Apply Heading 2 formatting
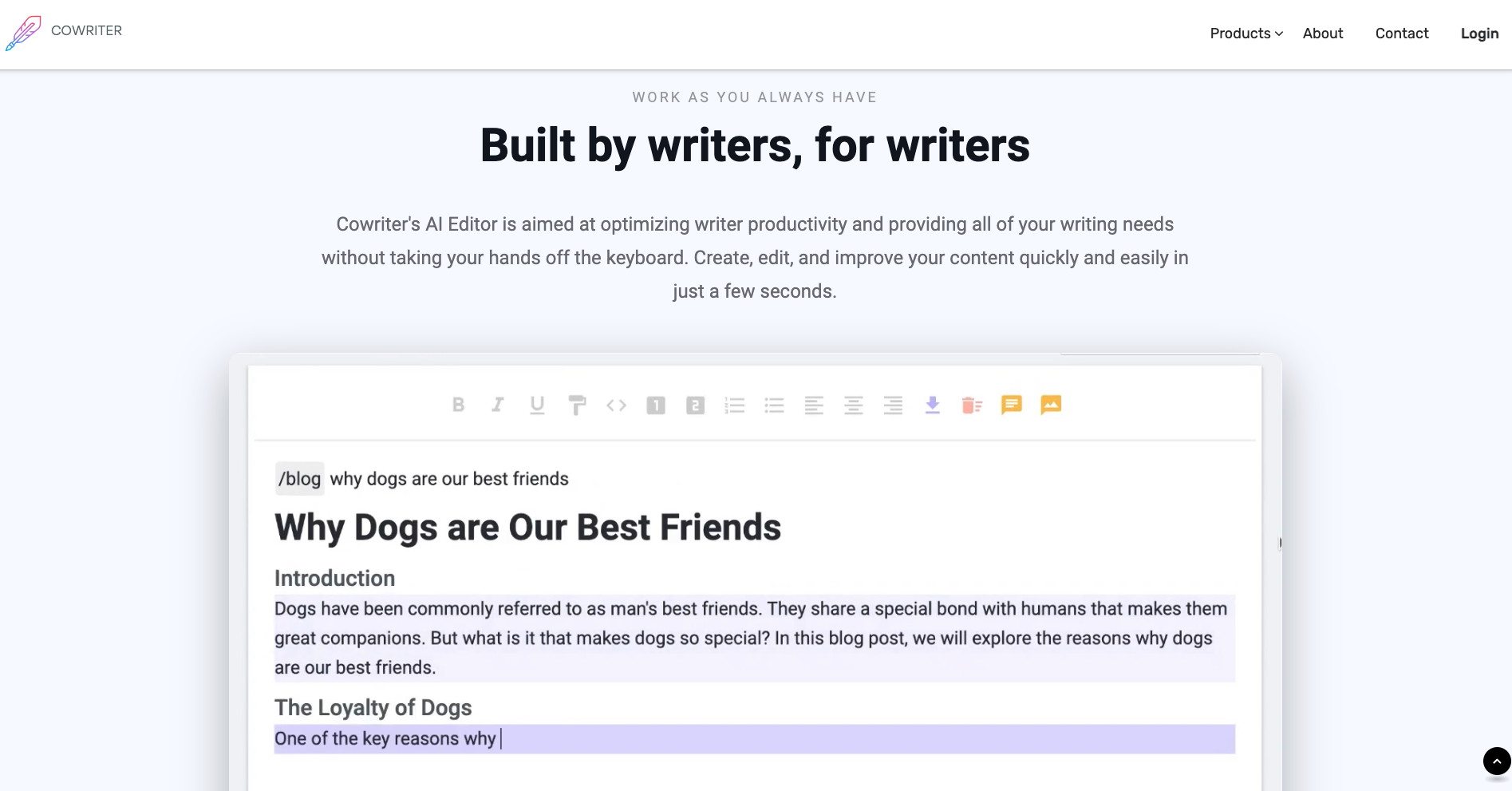1512x791 pixels. click(x=695, y=405)
